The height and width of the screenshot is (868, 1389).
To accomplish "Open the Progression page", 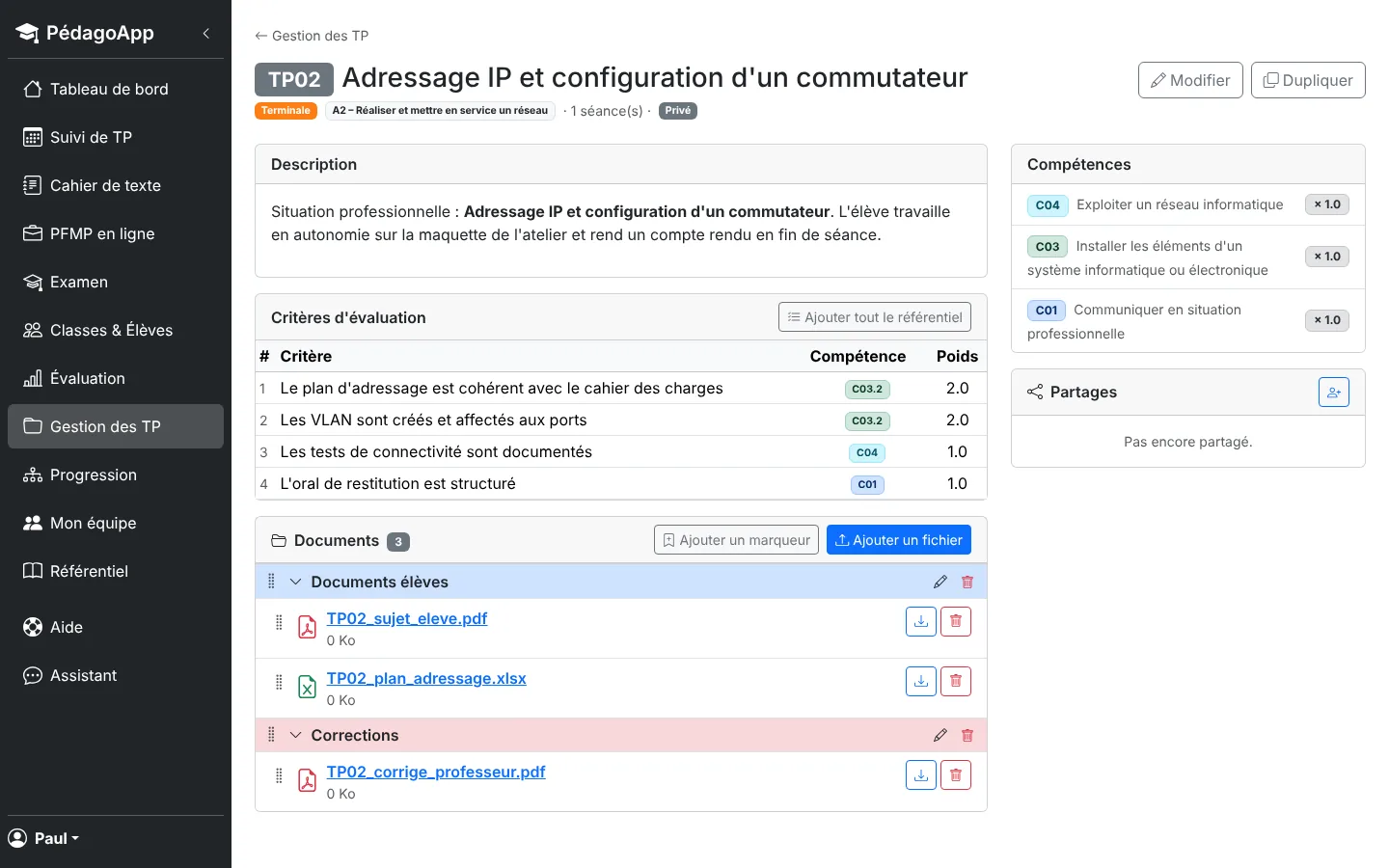I will (x=116, y=475).
